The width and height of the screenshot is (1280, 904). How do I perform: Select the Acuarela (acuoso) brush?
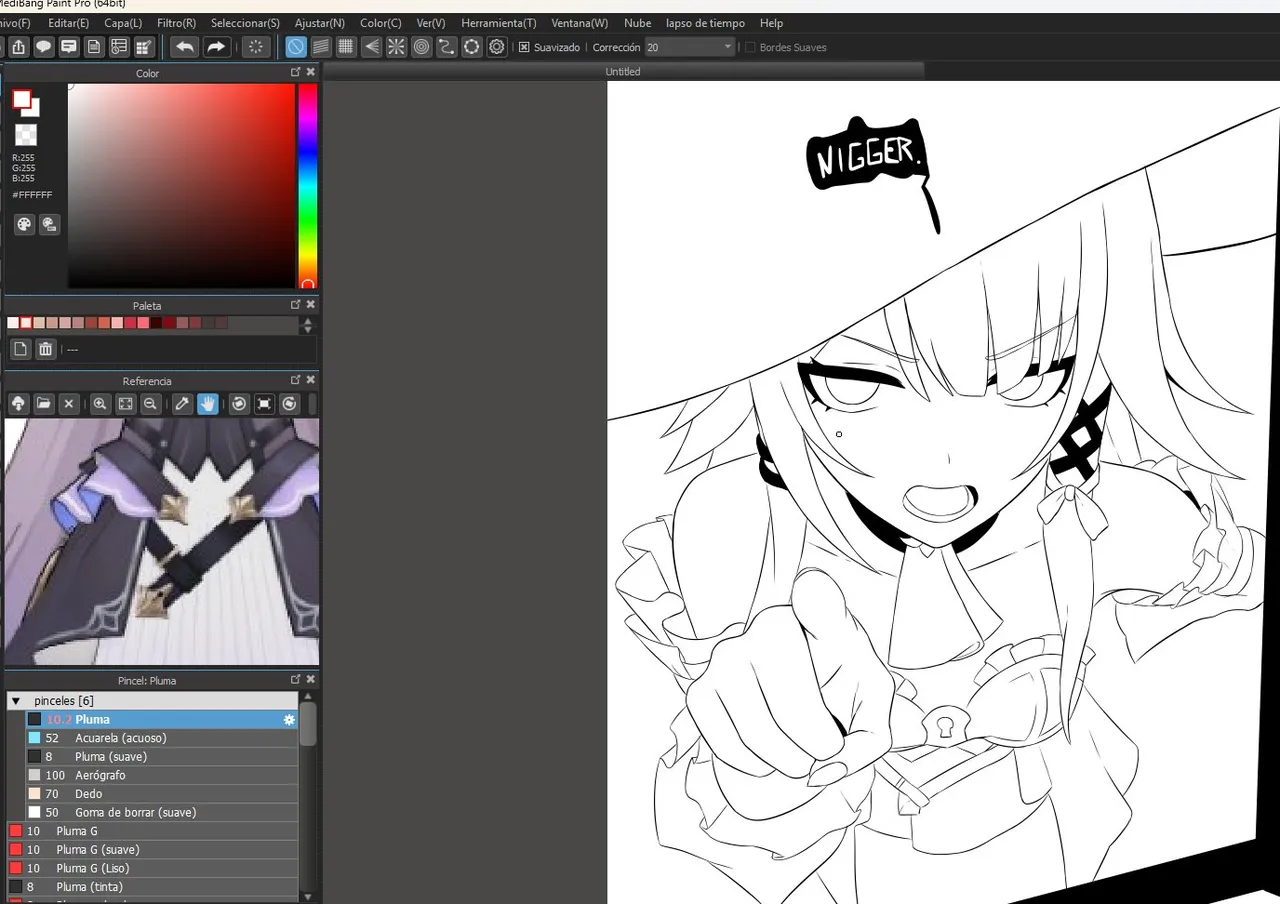(x=120, y=738)
